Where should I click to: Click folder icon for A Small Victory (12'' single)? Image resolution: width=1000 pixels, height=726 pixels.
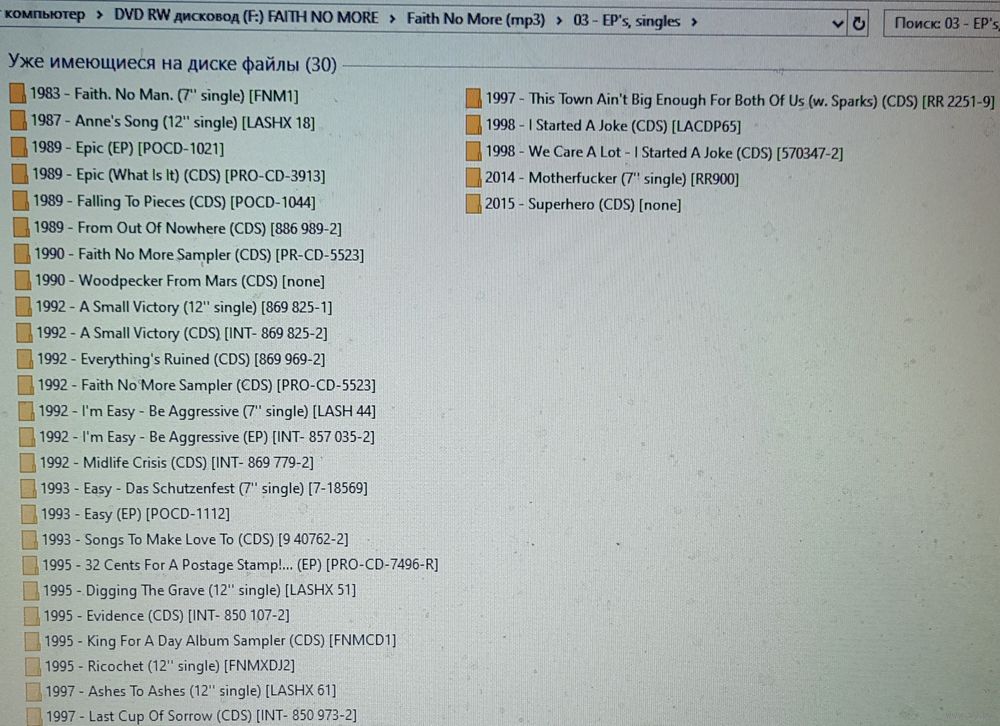click(23, 306)
